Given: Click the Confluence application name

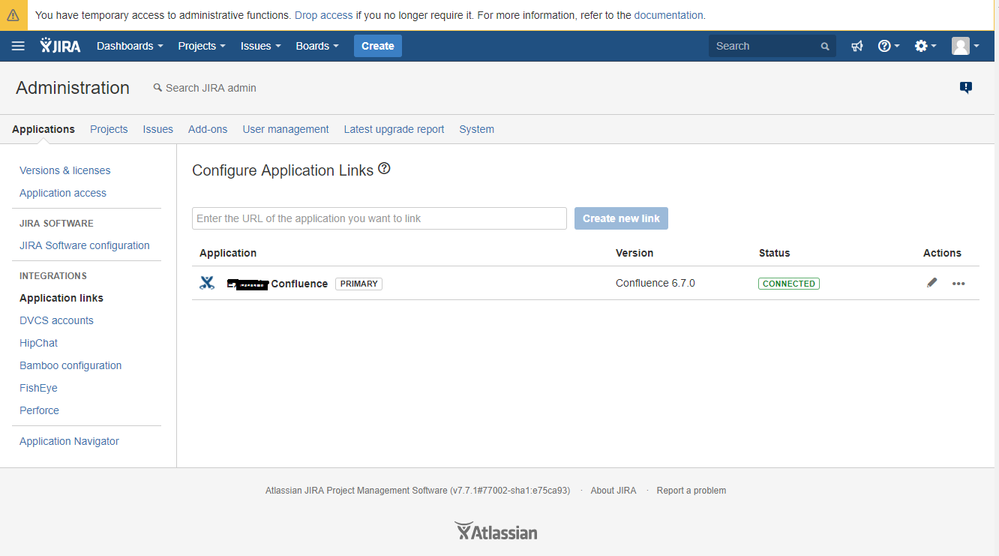Looking at the screenshot, I should click(x=277, y=283).
